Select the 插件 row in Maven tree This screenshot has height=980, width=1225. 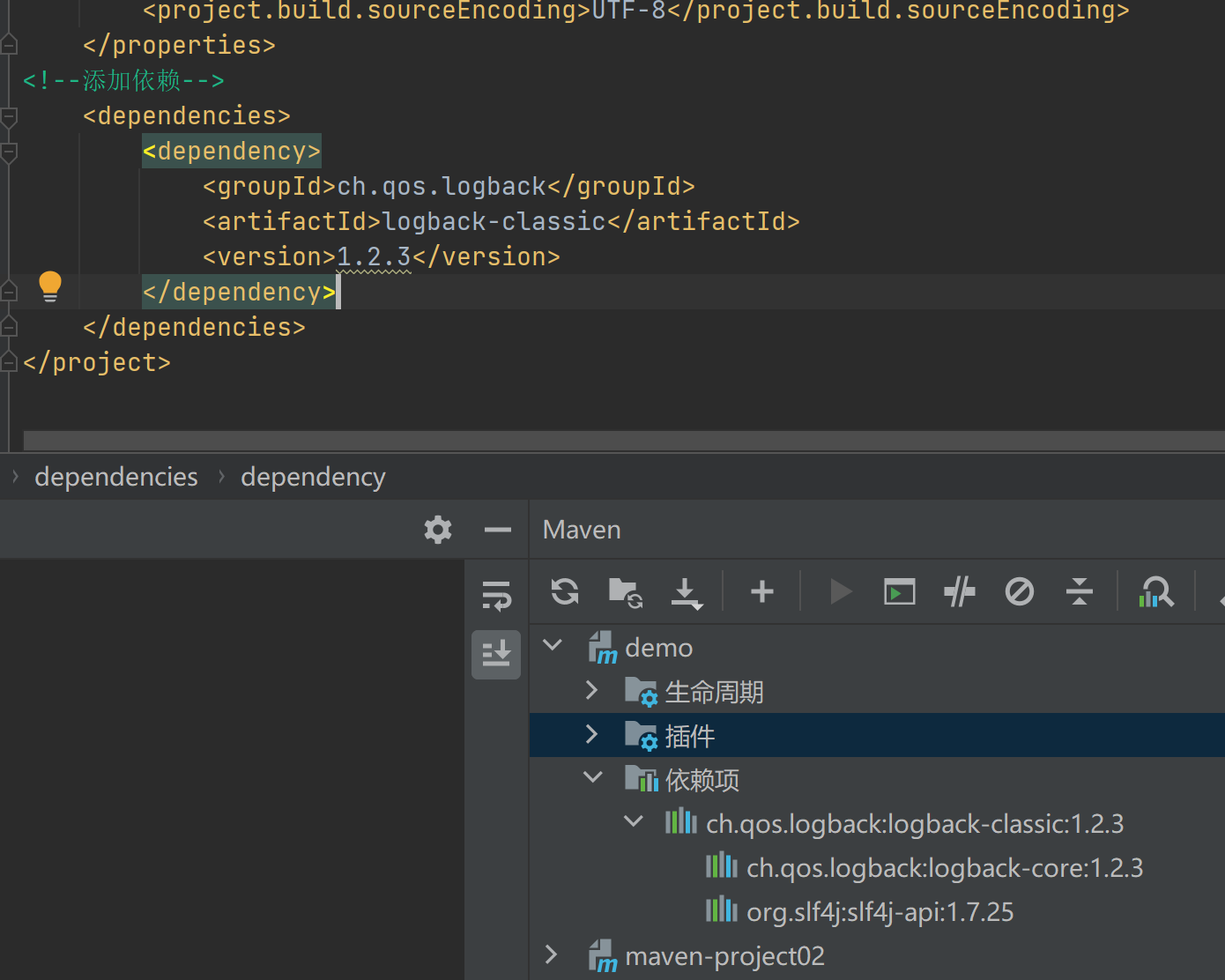877,735
